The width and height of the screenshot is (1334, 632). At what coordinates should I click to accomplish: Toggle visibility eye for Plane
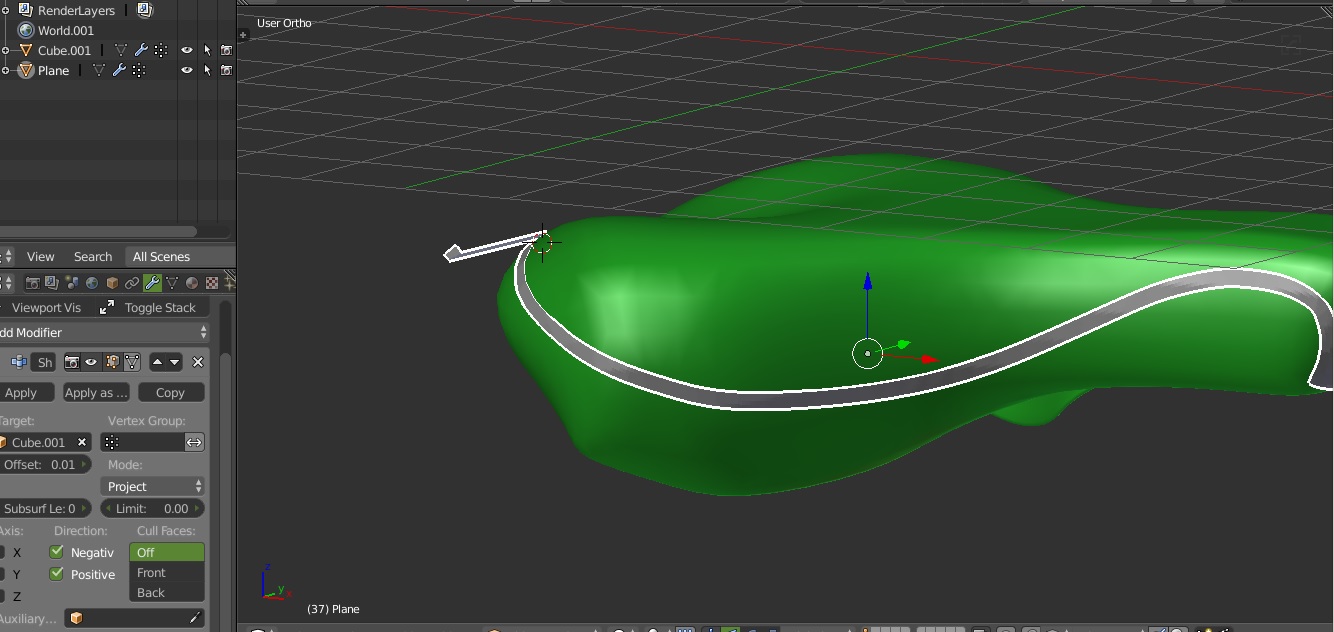(x=186, y=70)
